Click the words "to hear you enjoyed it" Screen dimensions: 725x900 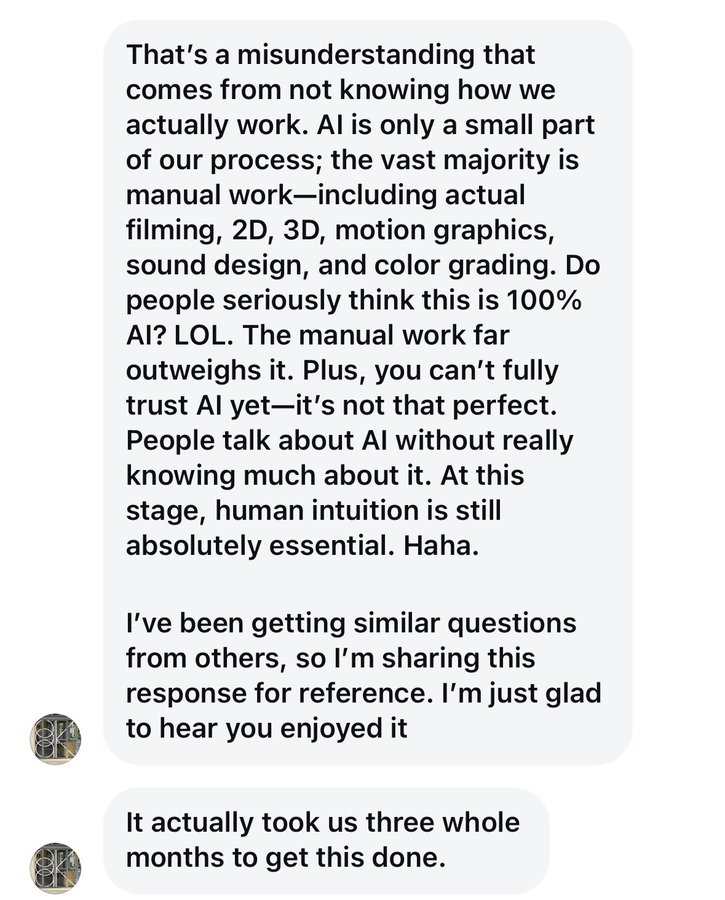pos(267,727)
